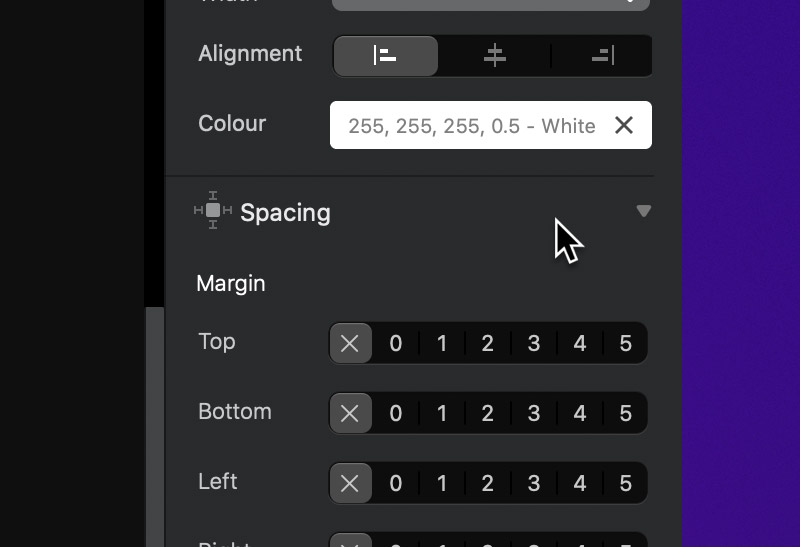Set Bottom margin to 4
Image resolution: width=800 pixels, height=547 pixels.
point(580,413)
